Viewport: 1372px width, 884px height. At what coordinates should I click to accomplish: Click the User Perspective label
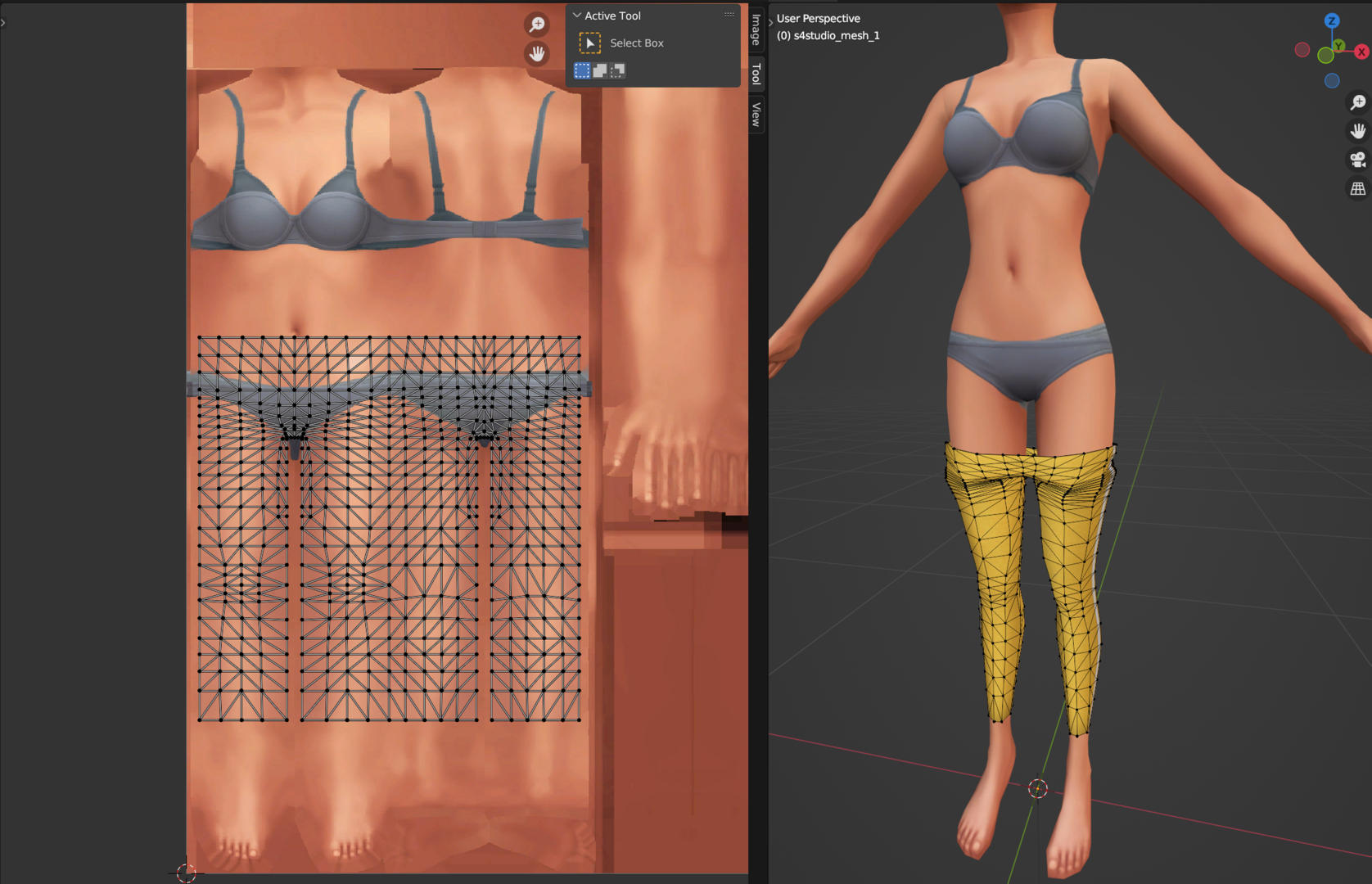coord(818,18)
